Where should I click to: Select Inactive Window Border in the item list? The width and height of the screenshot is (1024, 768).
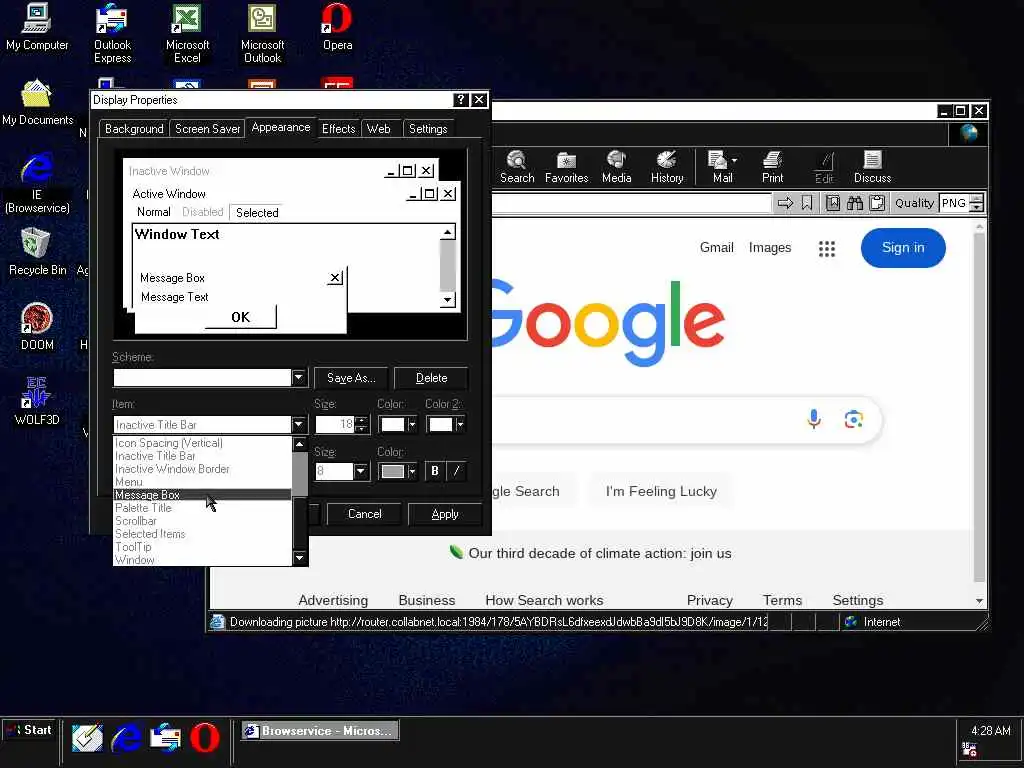pos(202,469)
